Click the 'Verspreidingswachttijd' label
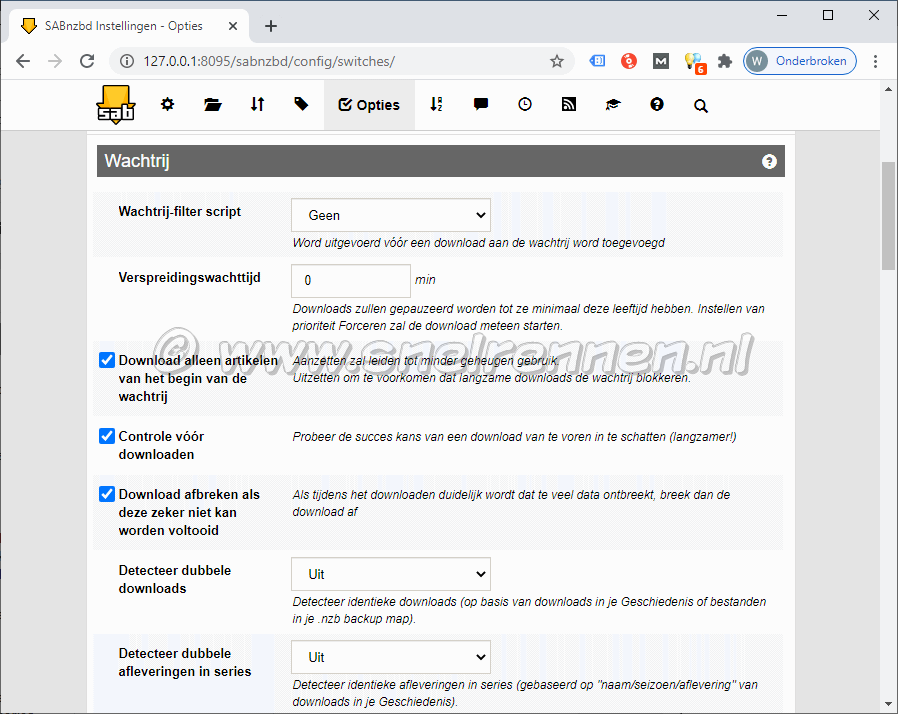This screenshot has width=898, height=714. click(190, 278)
